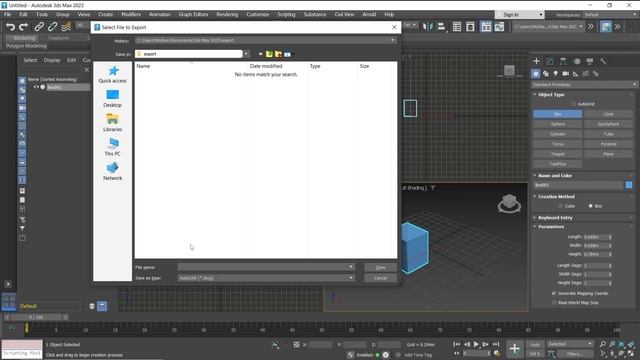The width and height of the screenshot is (640, 360).
Task: Open the History path dropdown
Action: tap(393, 40)
